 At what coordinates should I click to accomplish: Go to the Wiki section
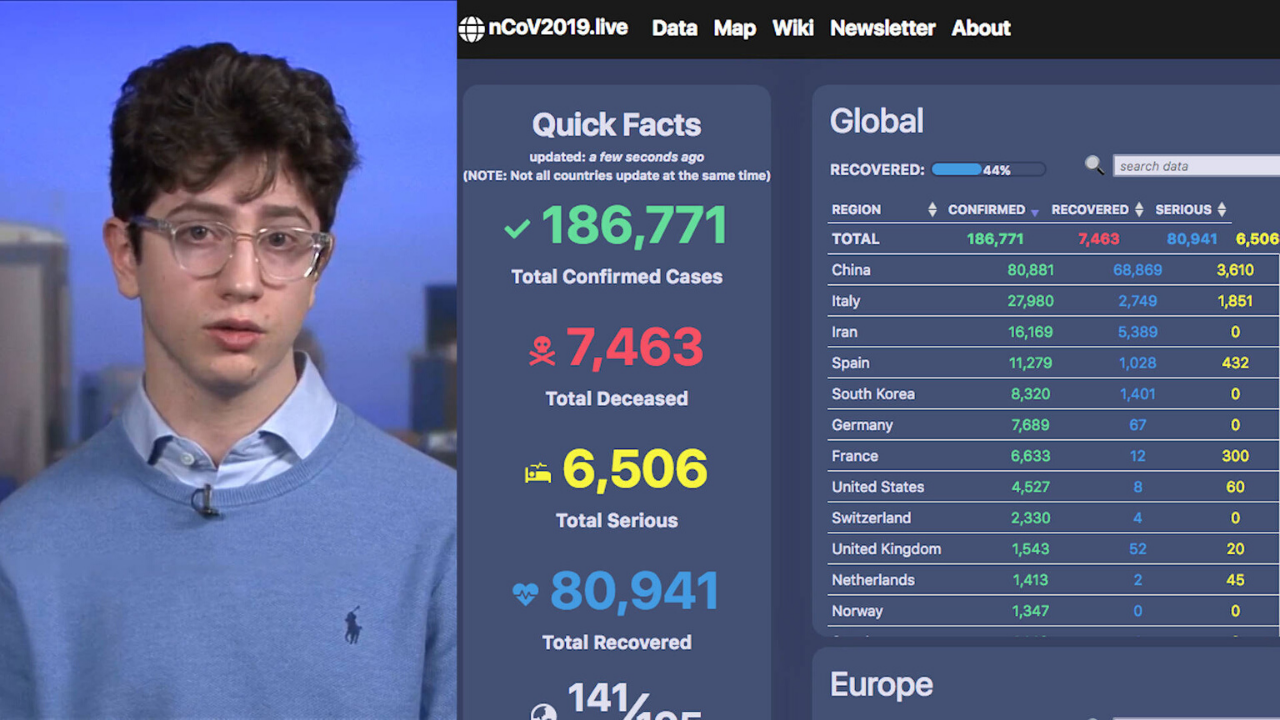tap(793, 28)
